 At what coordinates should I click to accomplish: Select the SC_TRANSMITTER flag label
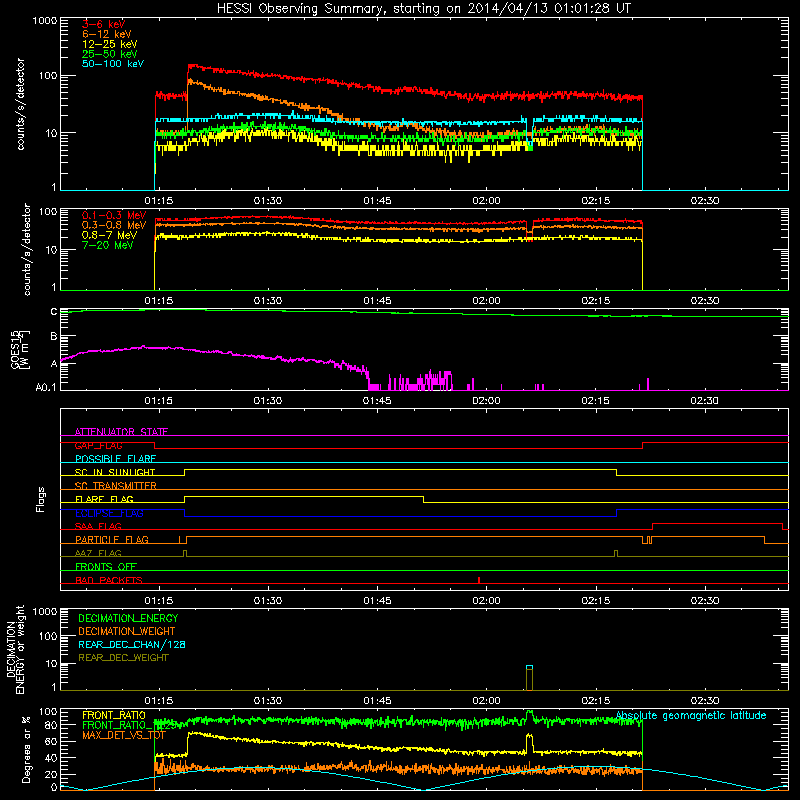pos(115,486)
